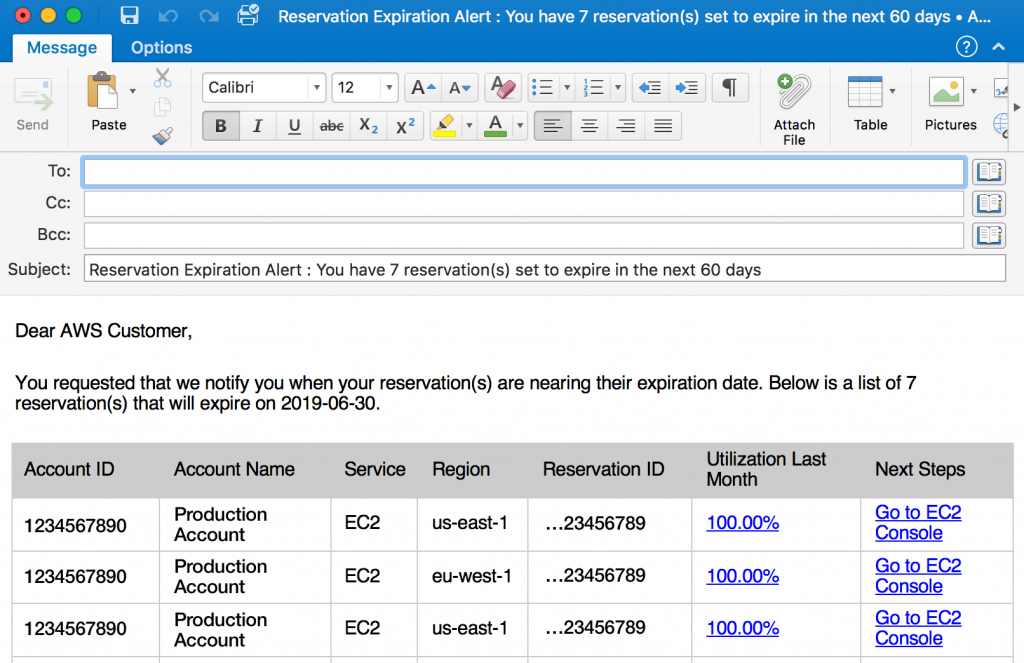
Task: Select the Message tab
Action: pyautogui.click(x=62, y=47)
